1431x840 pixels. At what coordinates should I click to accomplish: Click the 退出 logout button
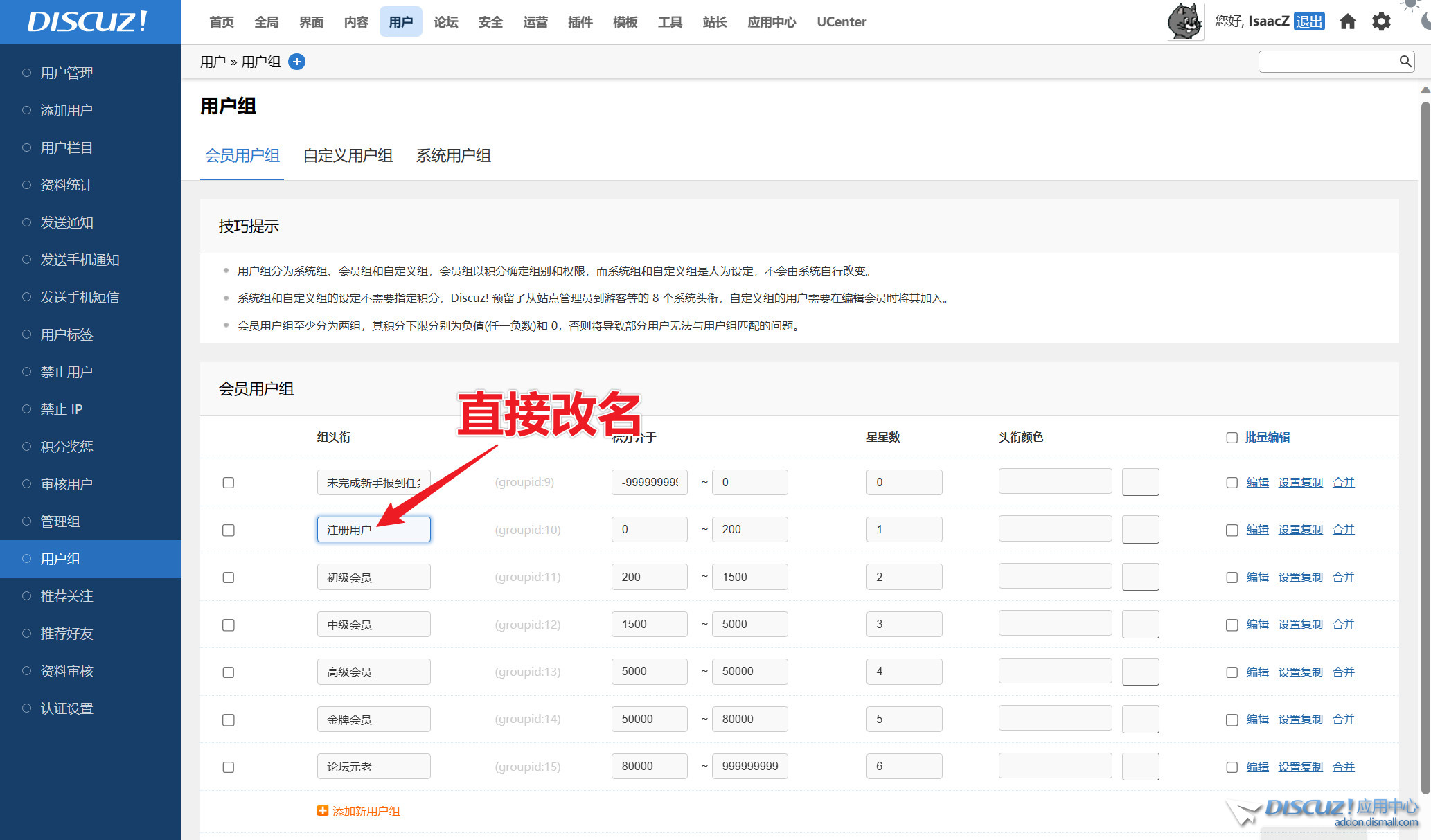pos(1309,21)
